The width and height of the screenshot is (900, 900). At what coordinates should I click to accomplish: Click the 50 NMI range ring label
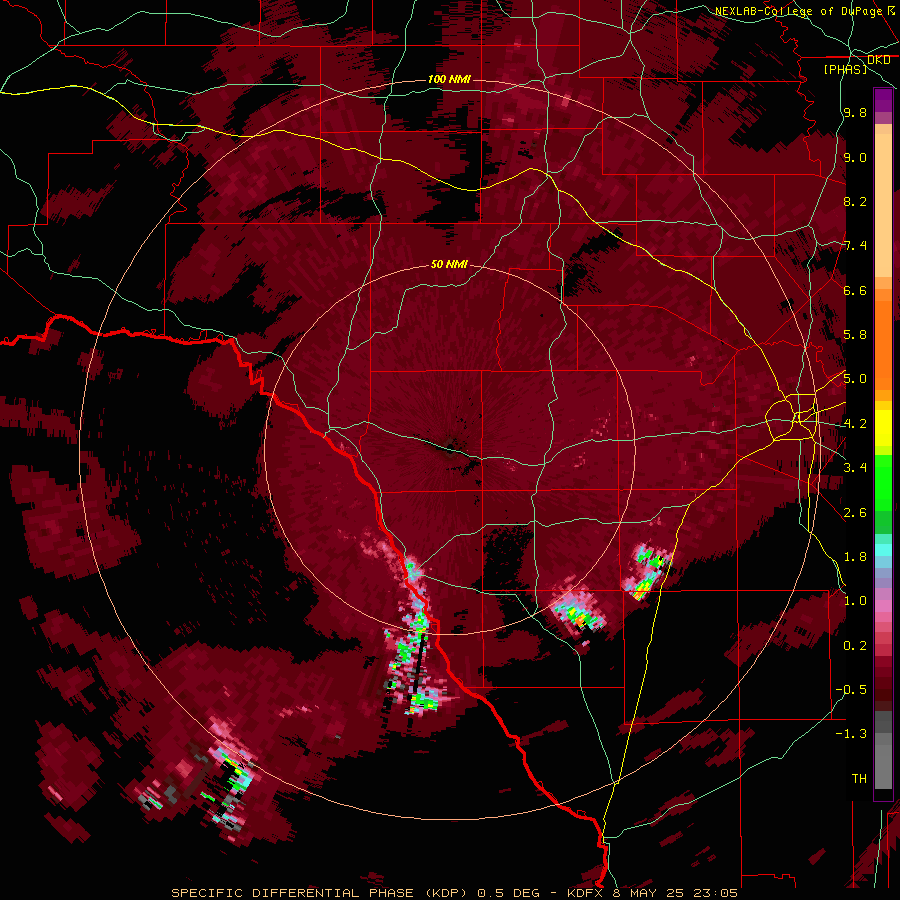click(x=449, y=264)
